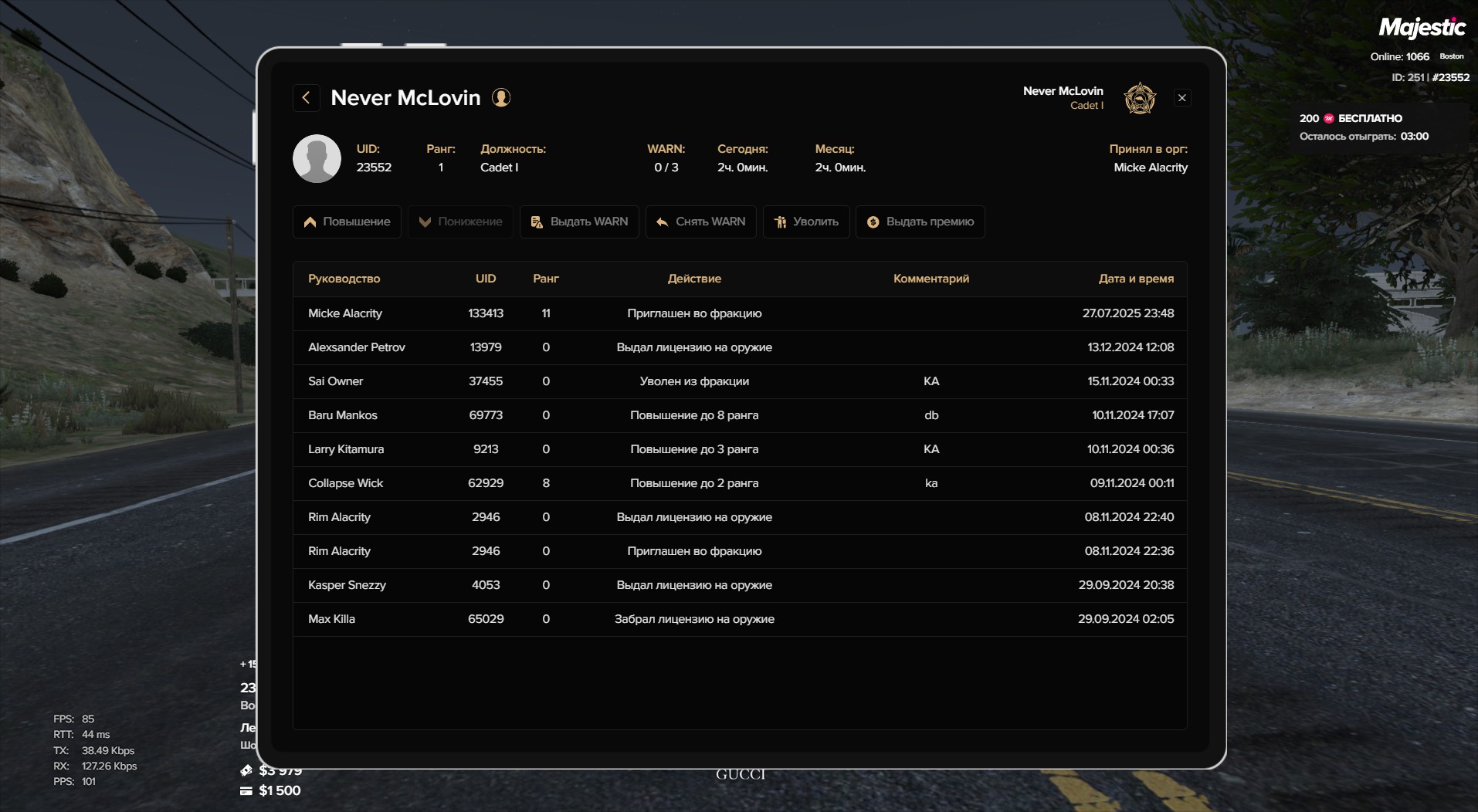Select Larry Kitamura in the log

[346, 449]
